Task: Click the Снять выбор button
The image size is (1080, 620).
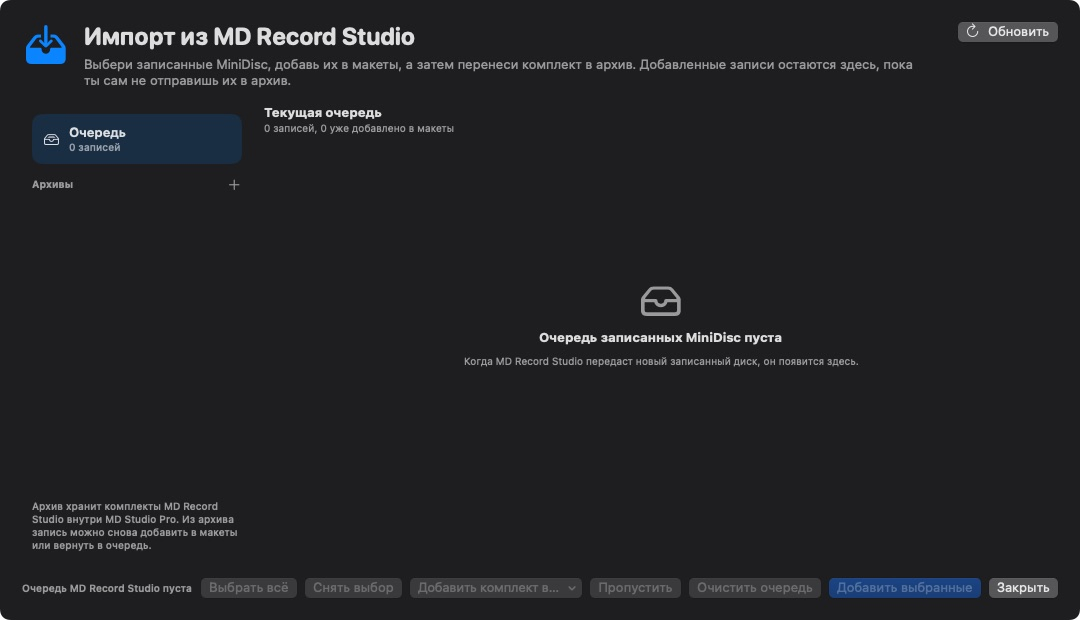Action: coord(353,588)
